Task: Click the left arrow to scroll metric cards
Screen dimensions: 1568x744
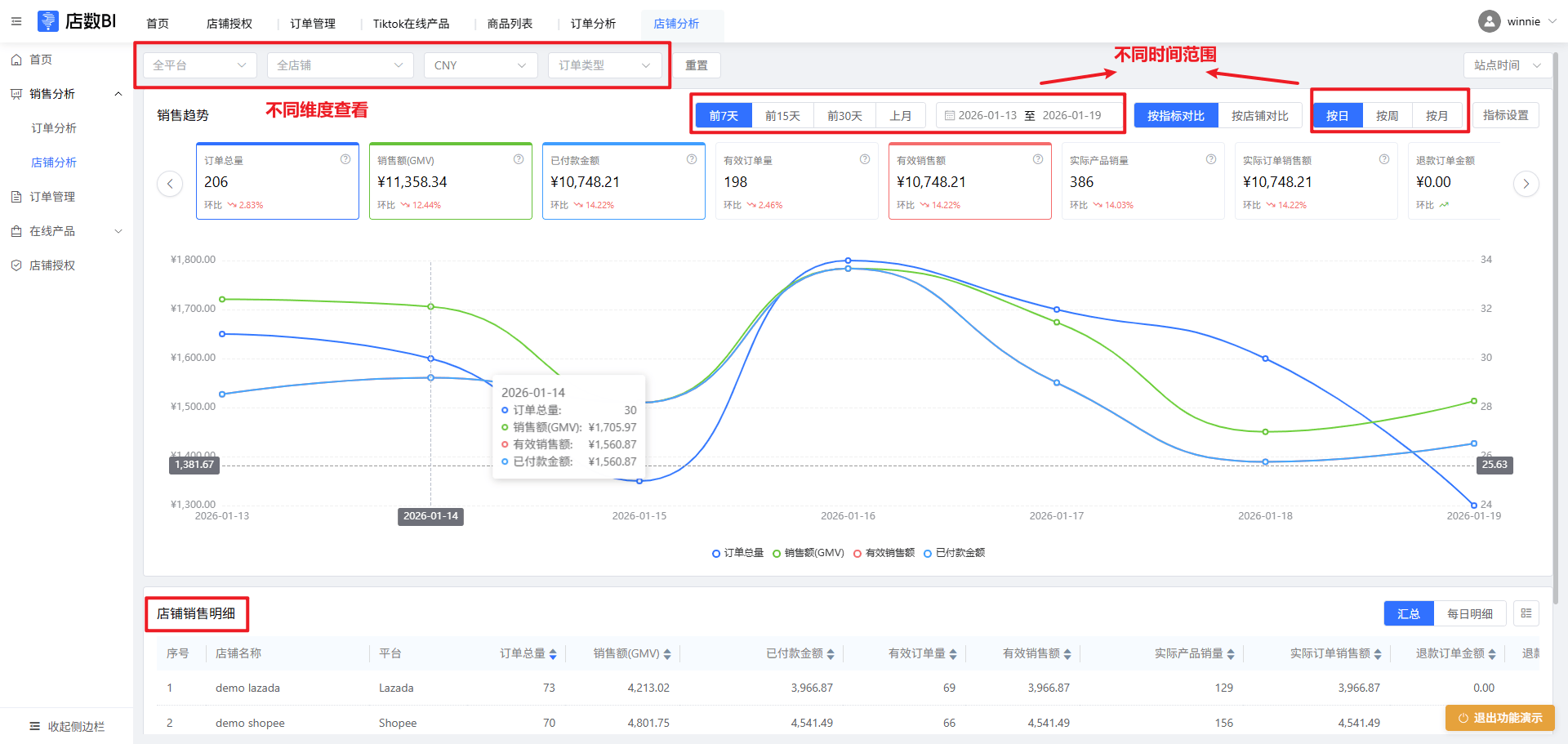Action: 170,184
